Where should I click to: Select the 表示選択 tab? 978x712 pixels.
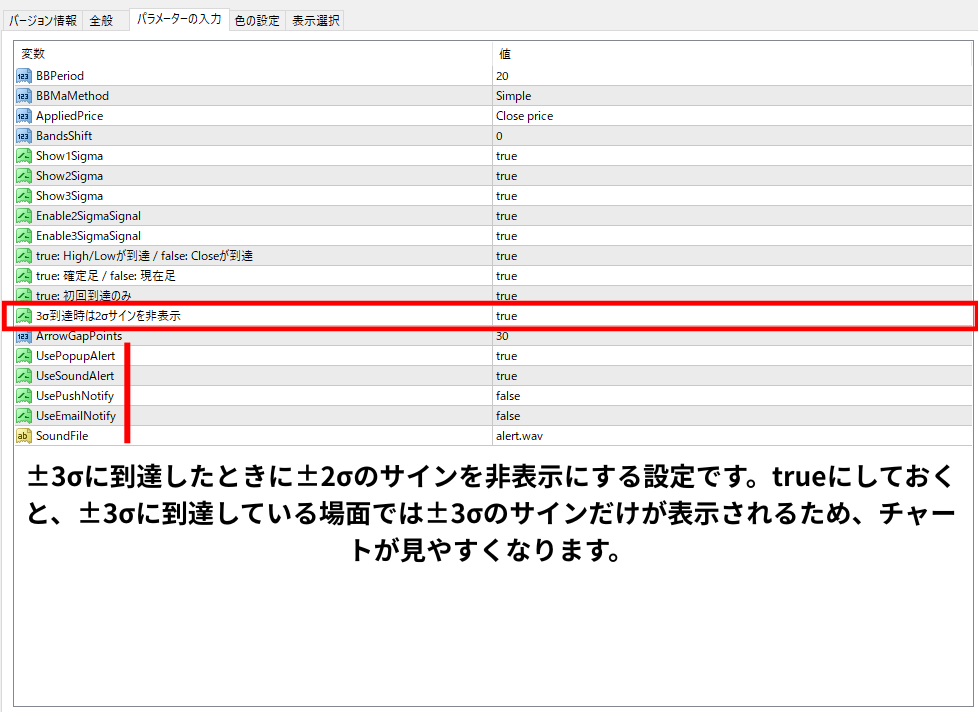click(315, 20)
